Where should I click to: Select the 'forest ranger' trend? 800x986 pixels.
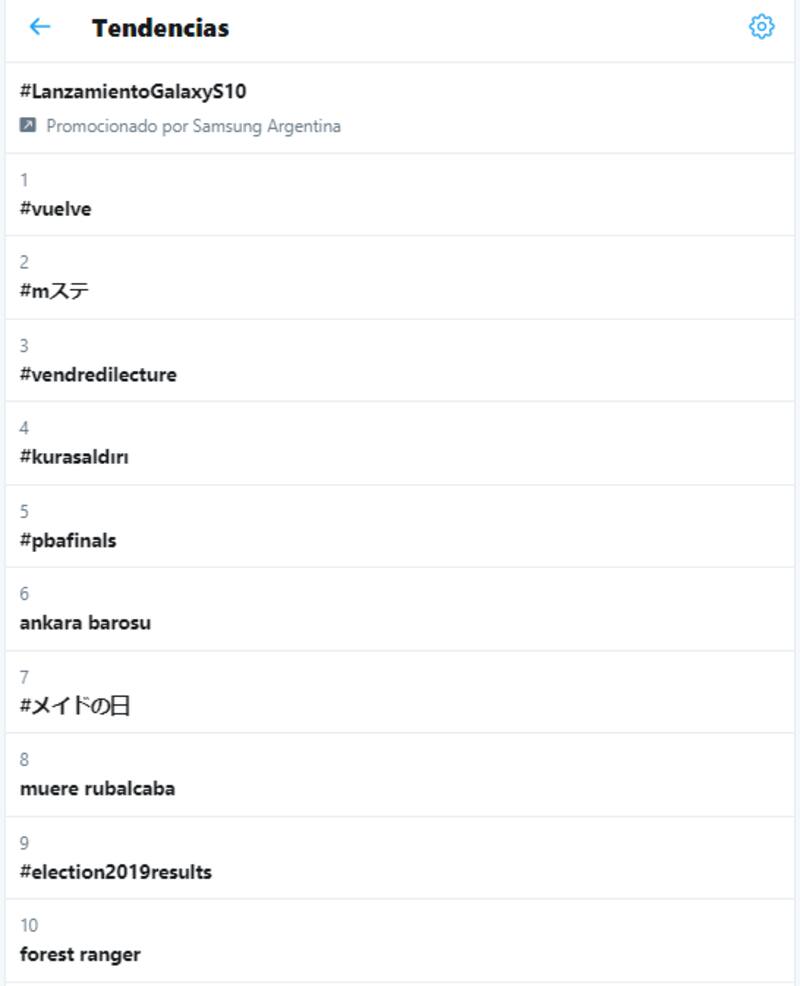tap(80, 954)
